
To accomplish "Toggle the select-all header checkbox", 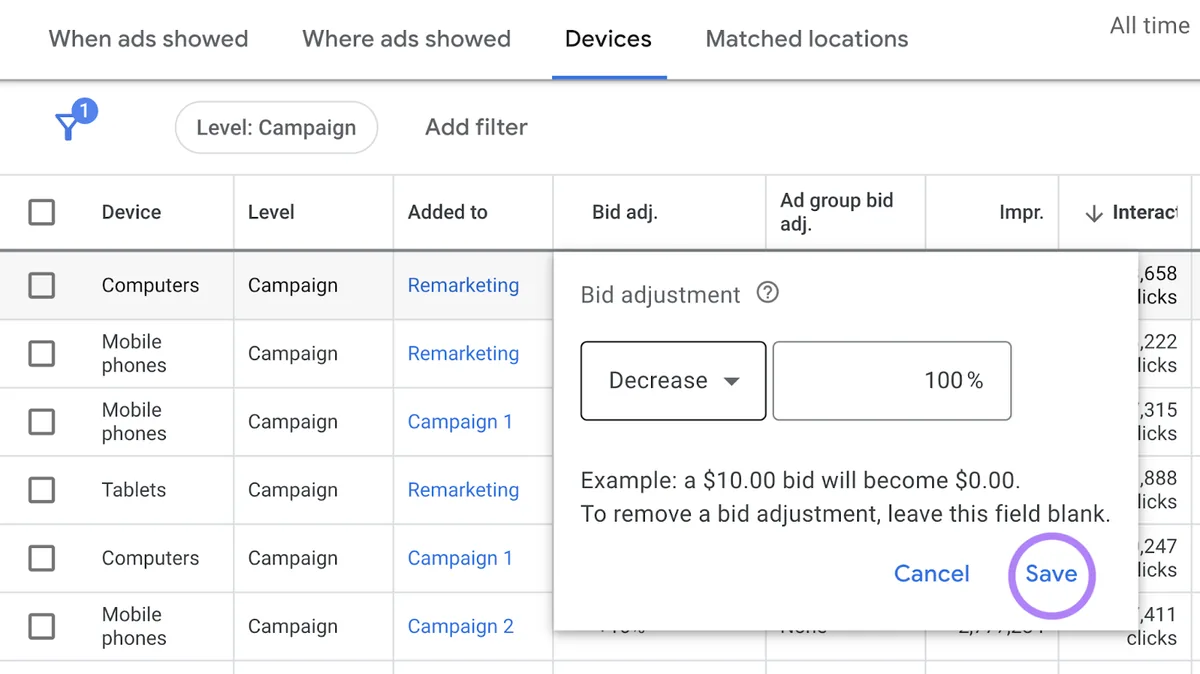I will coord(41,212).
